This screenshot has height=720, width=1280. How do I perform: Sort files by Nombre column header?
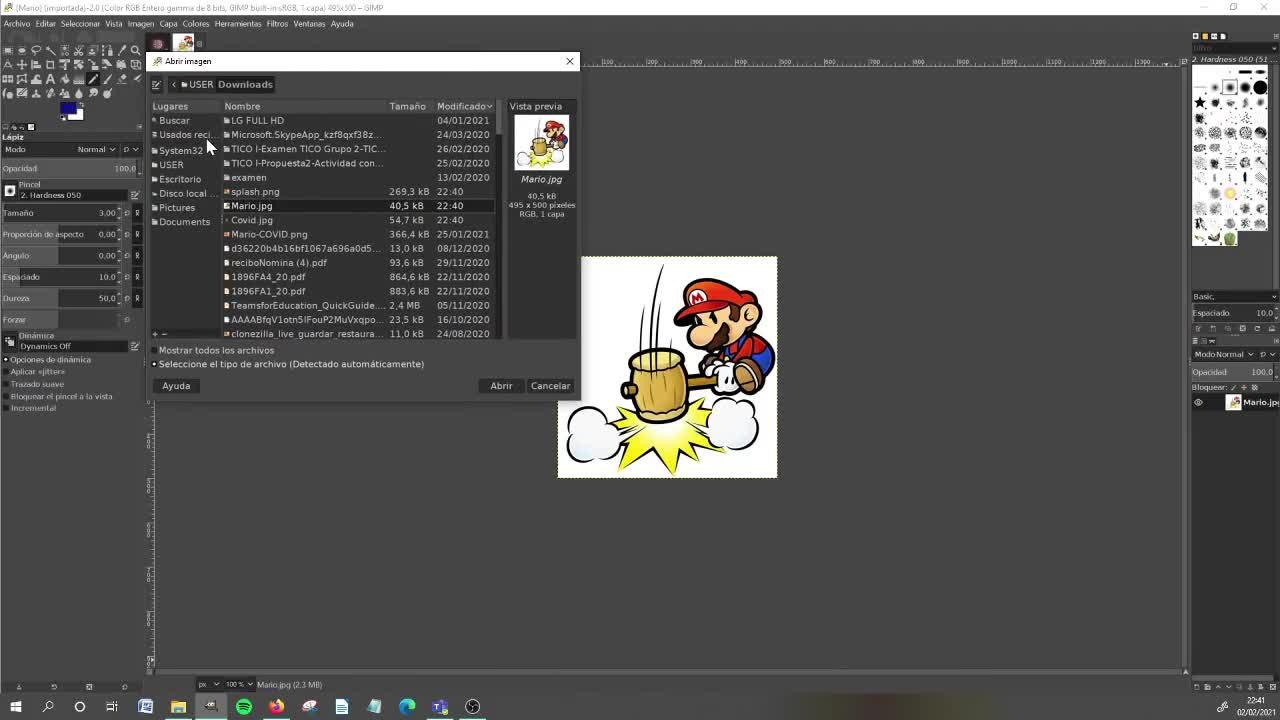304,106
